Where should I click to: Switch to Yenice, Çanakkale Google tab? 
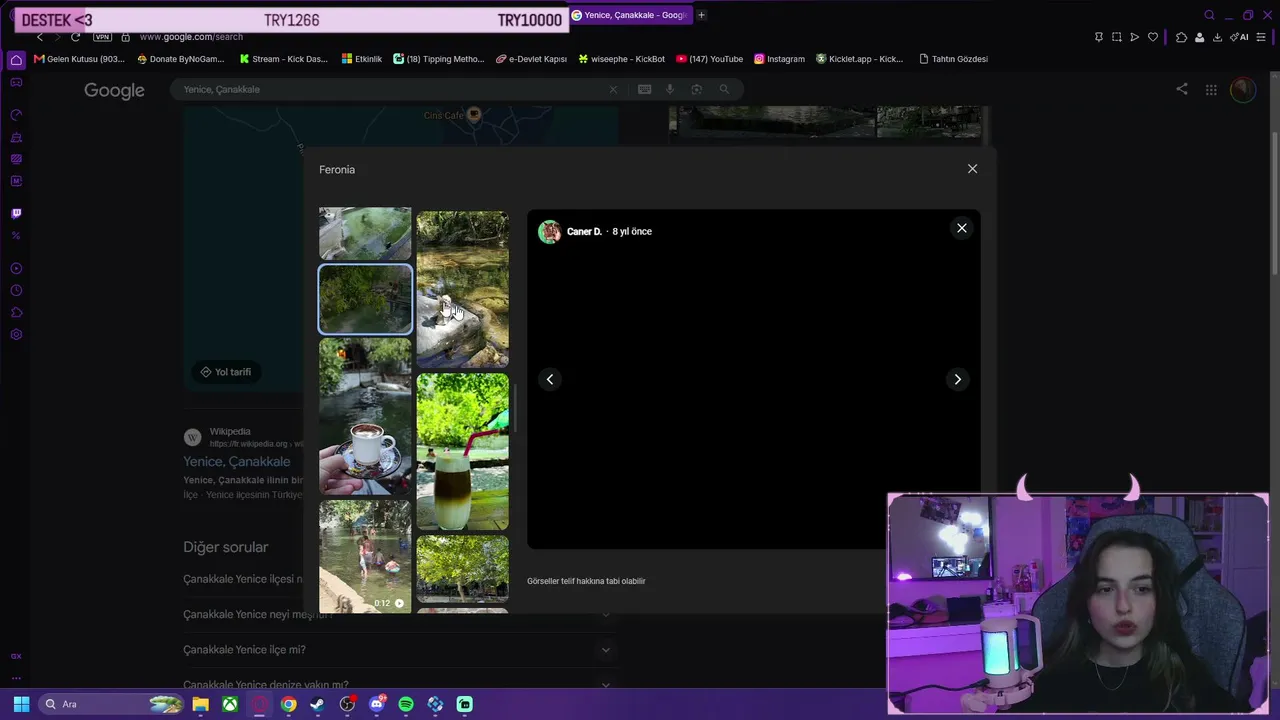[x=629, y=15]
